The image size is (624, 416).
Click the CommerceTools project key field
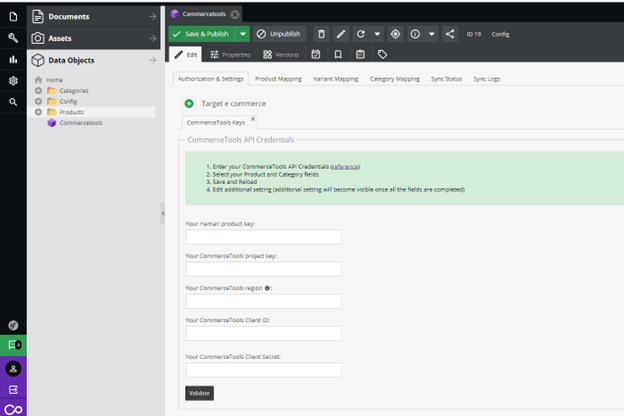click(x=263, y=269)
